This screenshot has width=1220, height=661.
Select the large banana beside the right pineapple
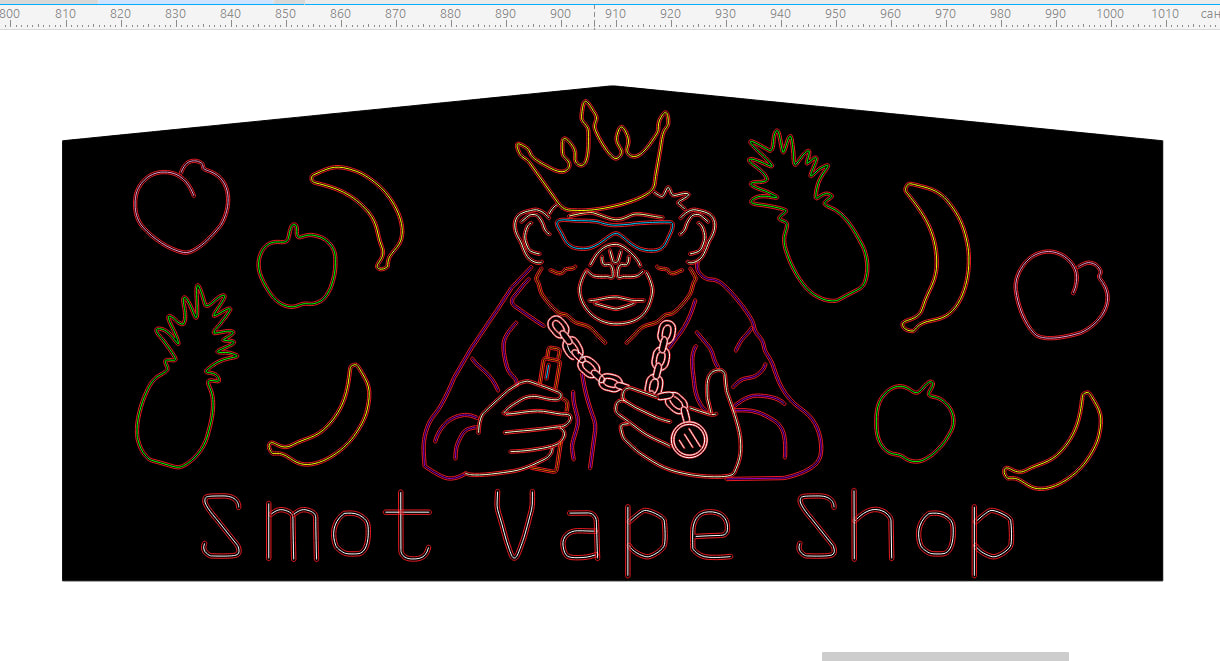coord(936,256)
